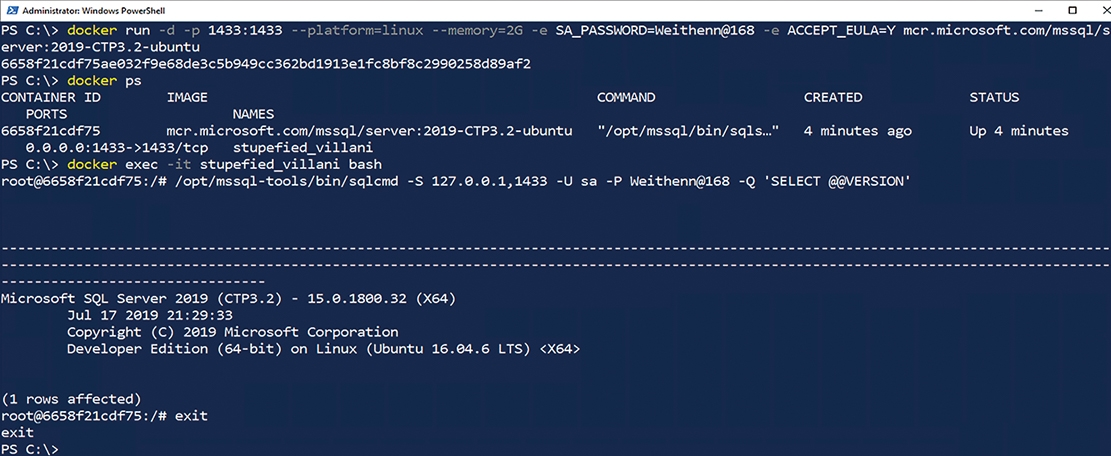
Task: Click the STATUS column header
Action: point(994,97)
